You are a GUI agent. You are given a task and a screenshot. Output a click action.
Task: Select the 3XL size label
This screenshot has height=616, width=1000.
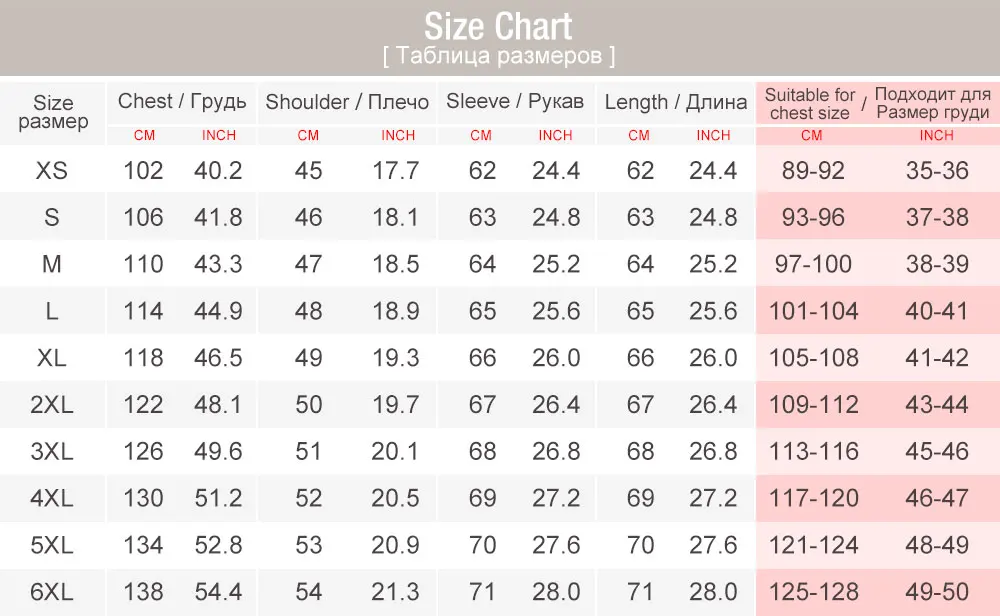[52, 451]
